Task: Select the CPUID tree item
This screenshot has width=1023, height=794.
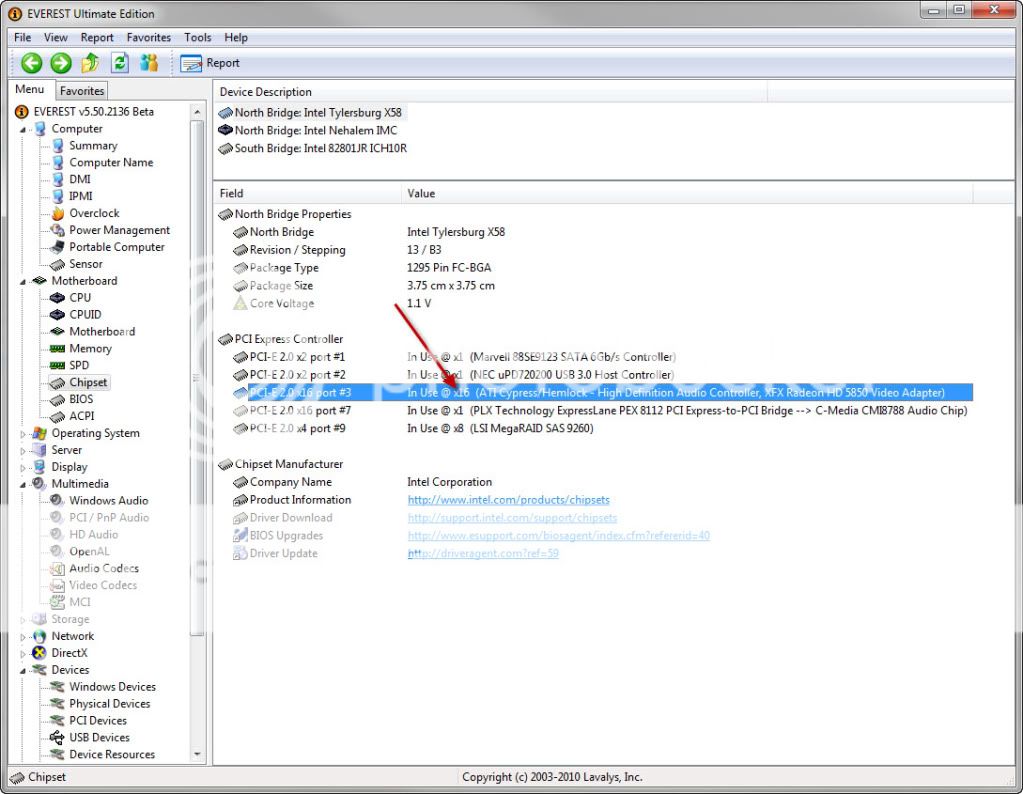Action: click(85, 314)
